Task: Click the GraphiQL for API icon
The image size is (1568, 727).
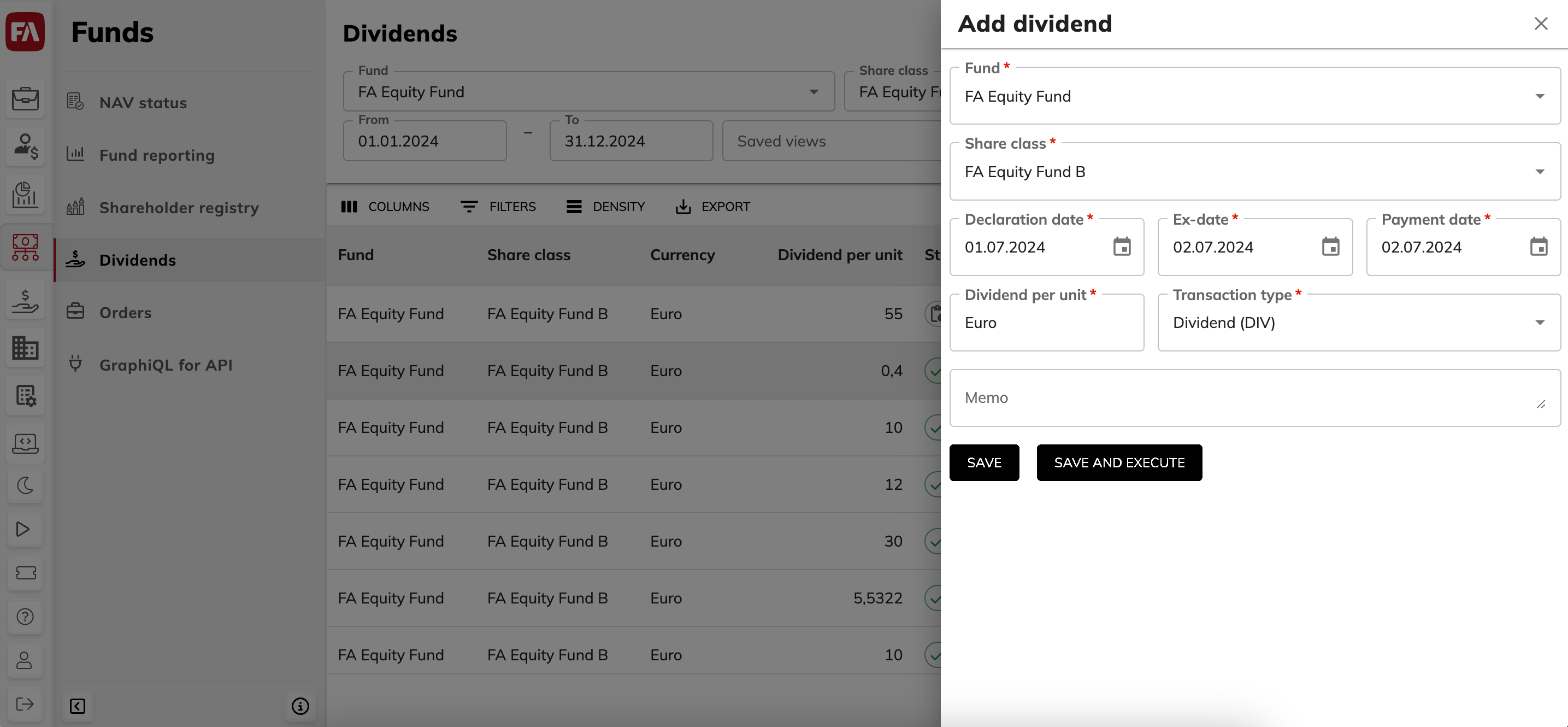Action: point(75,364)
